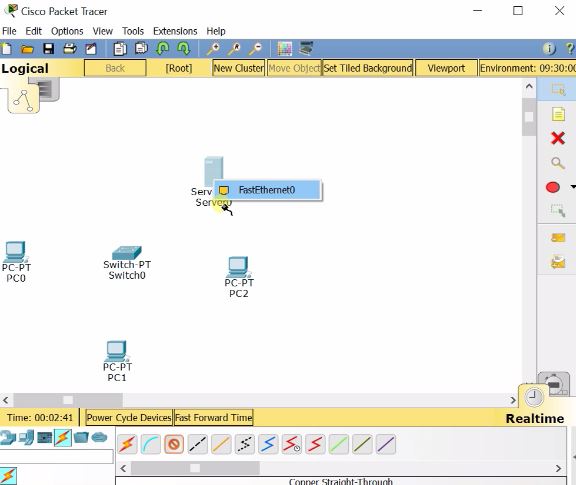The image size is (576, 485).
Task: Select the red ellipse Draw shape tool
Action: (553, 187)
